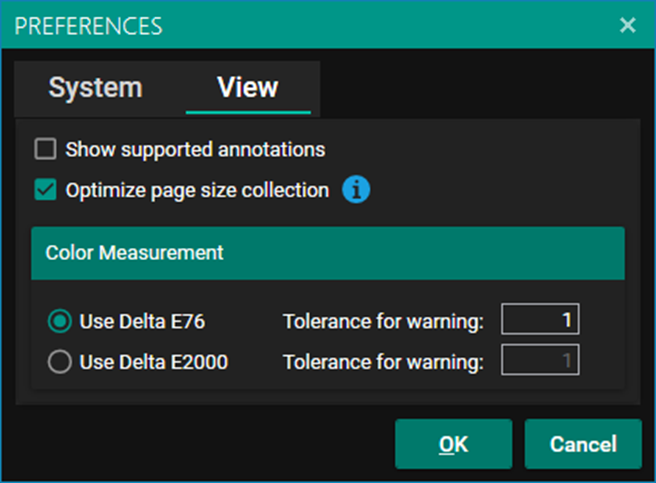Click the Show supported annotations label text
The height and width of the screenshot is (483, 656).
195,150
